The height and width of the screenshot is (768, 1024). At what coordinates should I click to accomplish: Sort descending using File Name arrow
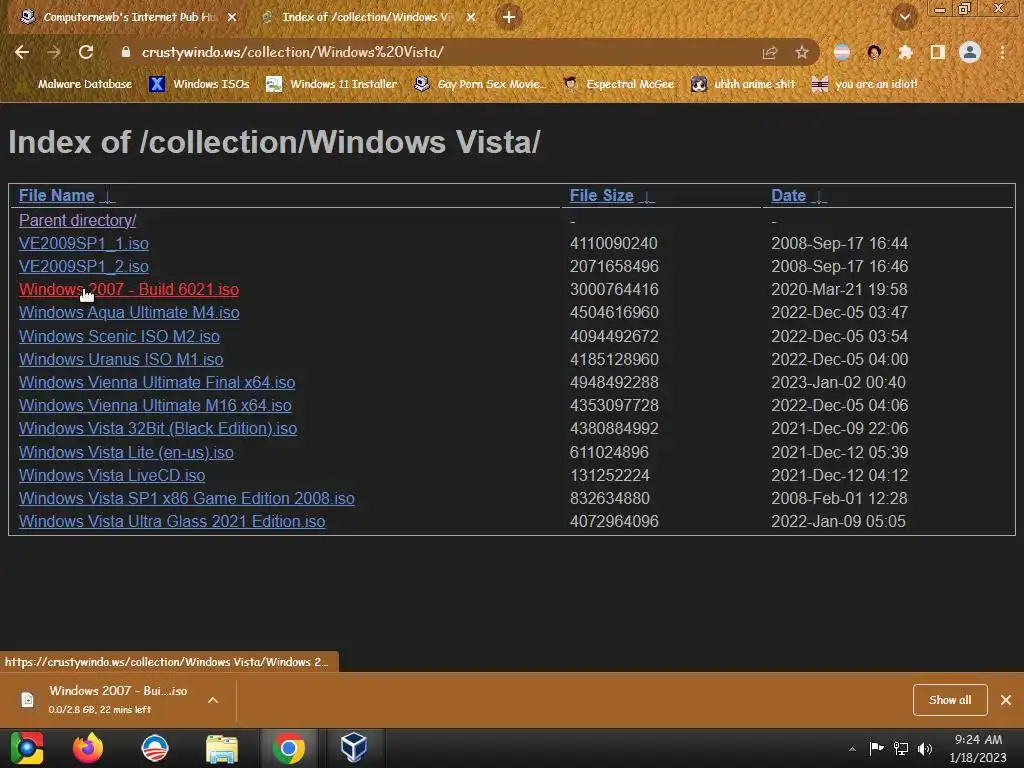(108, 197)
